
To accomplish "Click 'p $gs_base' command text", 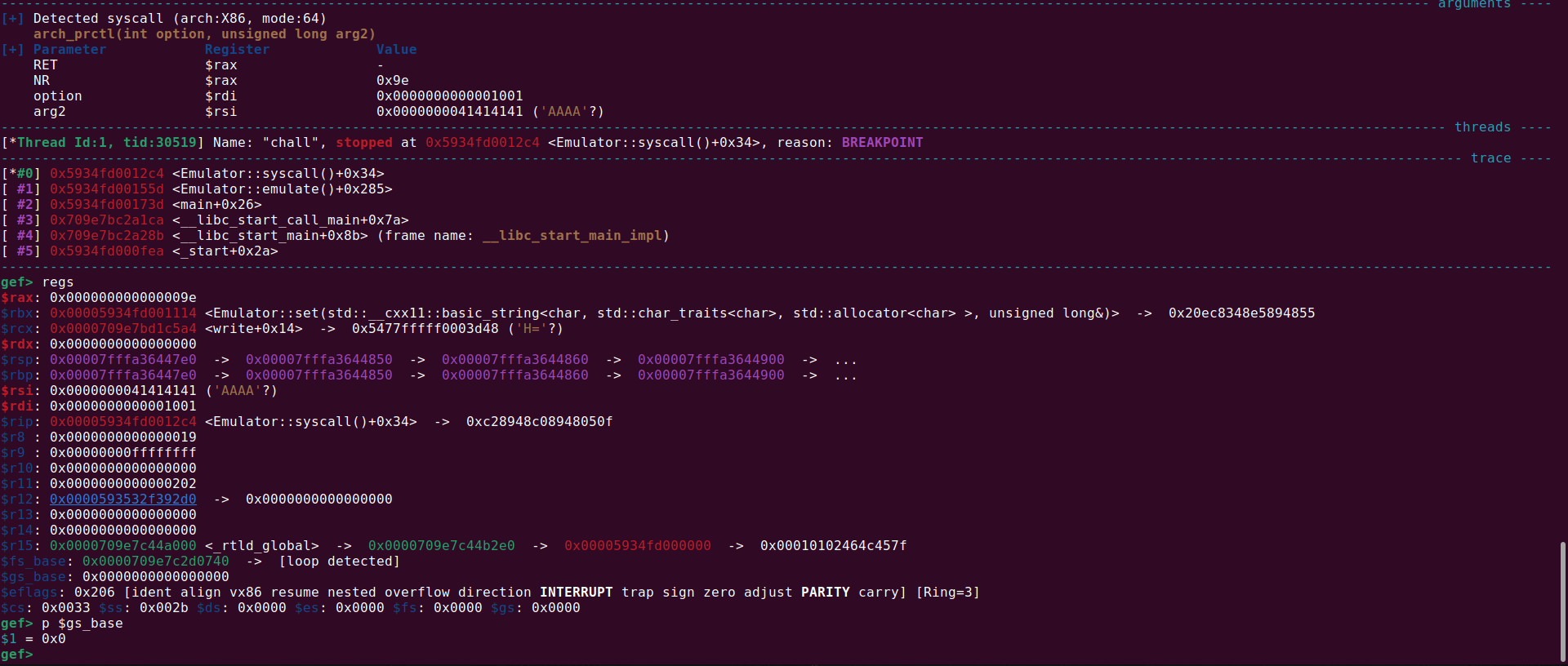I will [x=82, y=623].
